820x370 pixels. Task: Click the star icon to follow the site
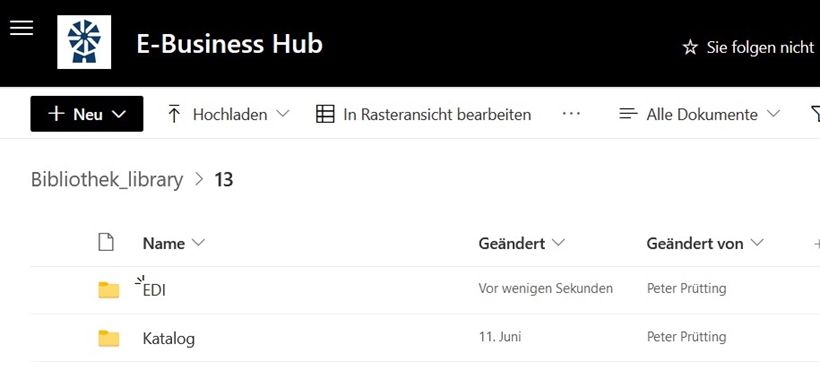coord(690,48)
